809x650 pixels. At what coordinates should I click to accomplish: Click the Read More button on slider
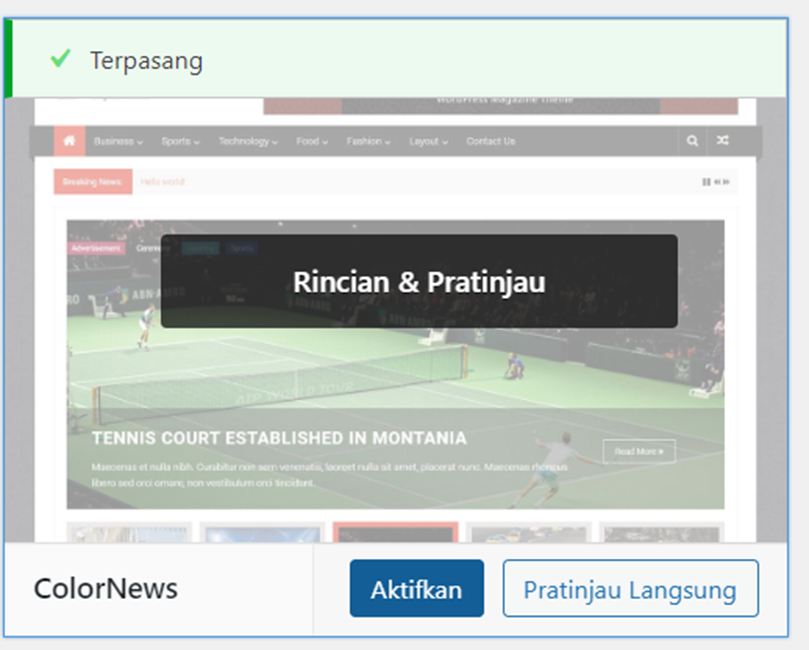[638, 452]
